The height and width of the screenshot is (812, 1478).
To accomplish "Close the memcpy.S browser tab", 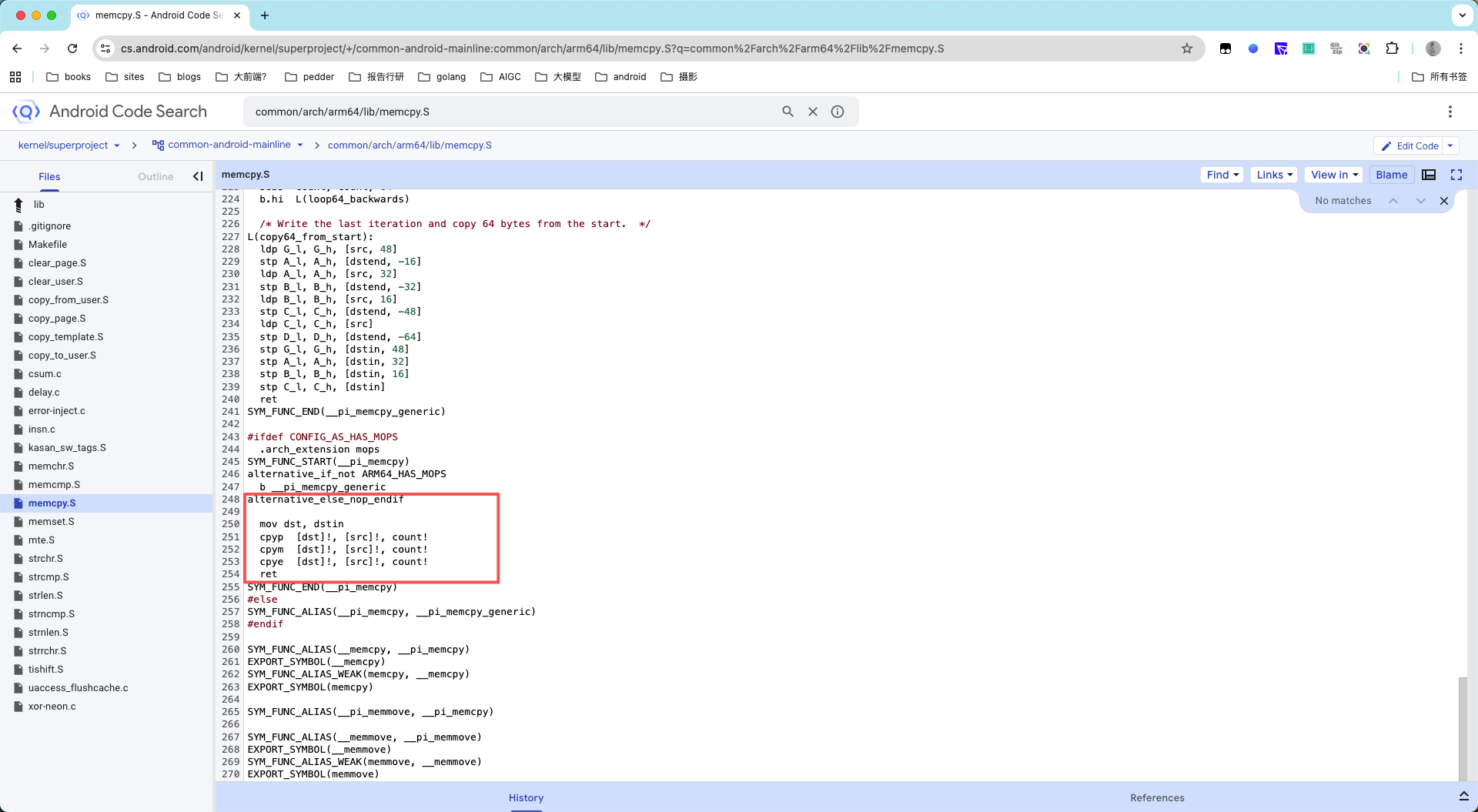I will coord(237,15).
